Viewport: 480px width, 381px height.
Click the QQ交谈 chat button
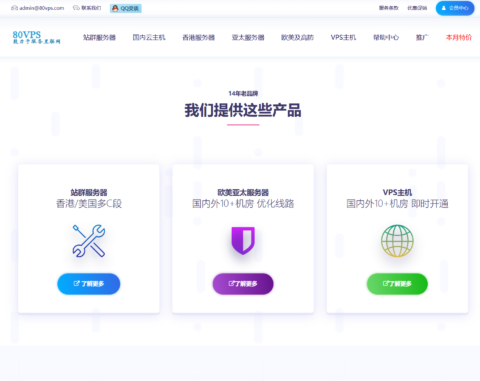coord(126,8)
